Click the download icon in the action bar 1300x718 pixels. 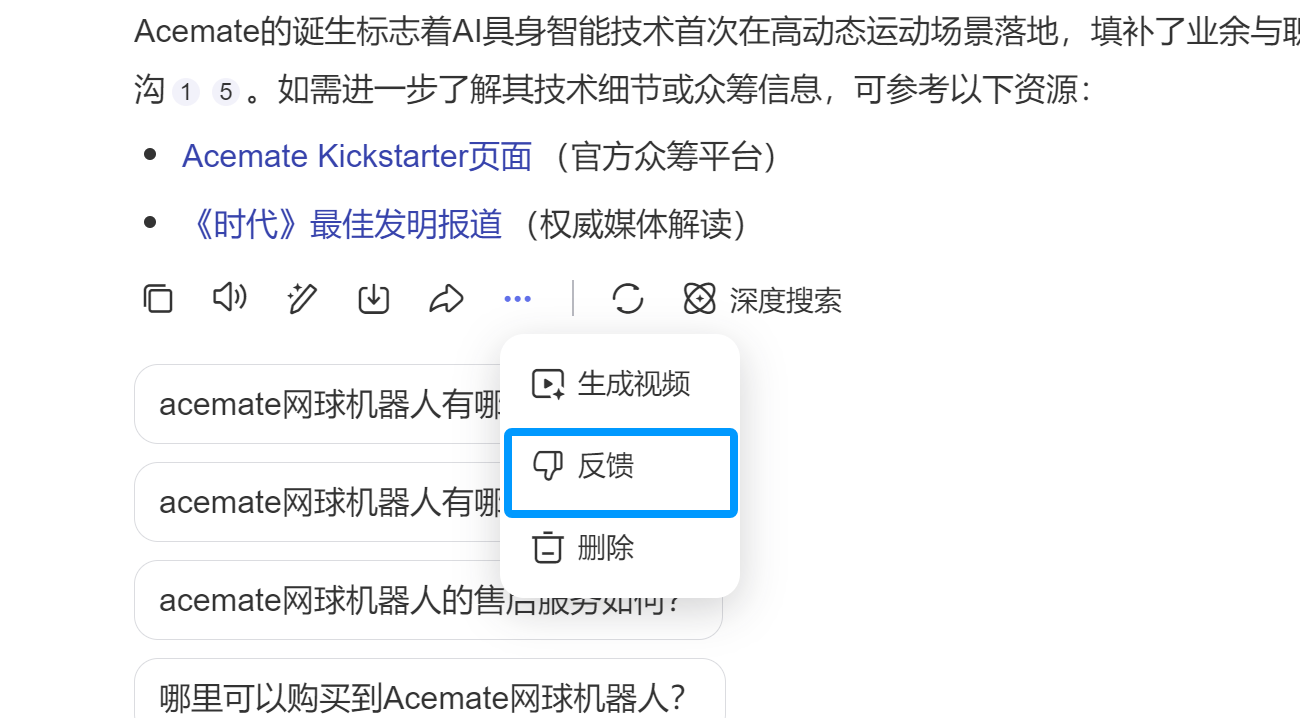click(x=374, y=299)
